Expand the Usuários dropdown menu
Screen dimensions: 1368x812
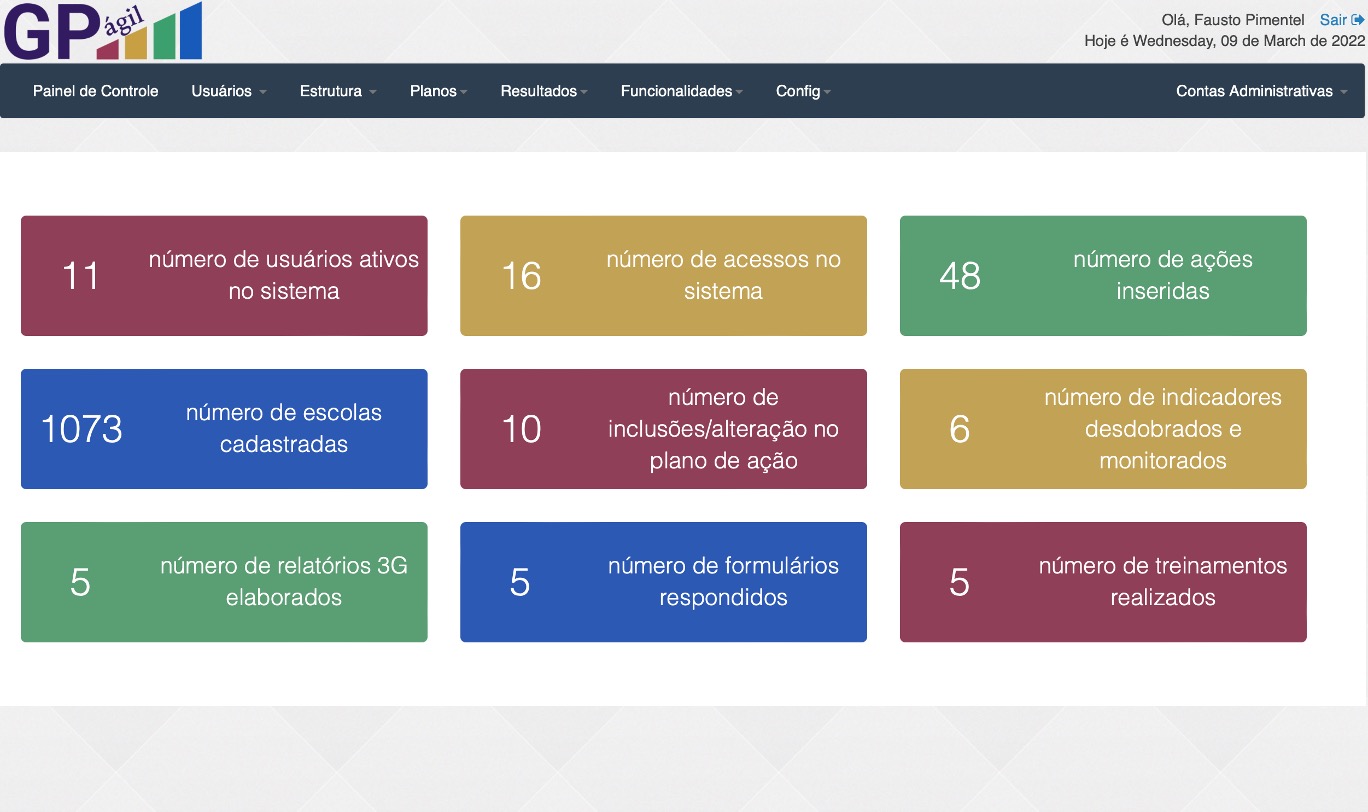229,91
